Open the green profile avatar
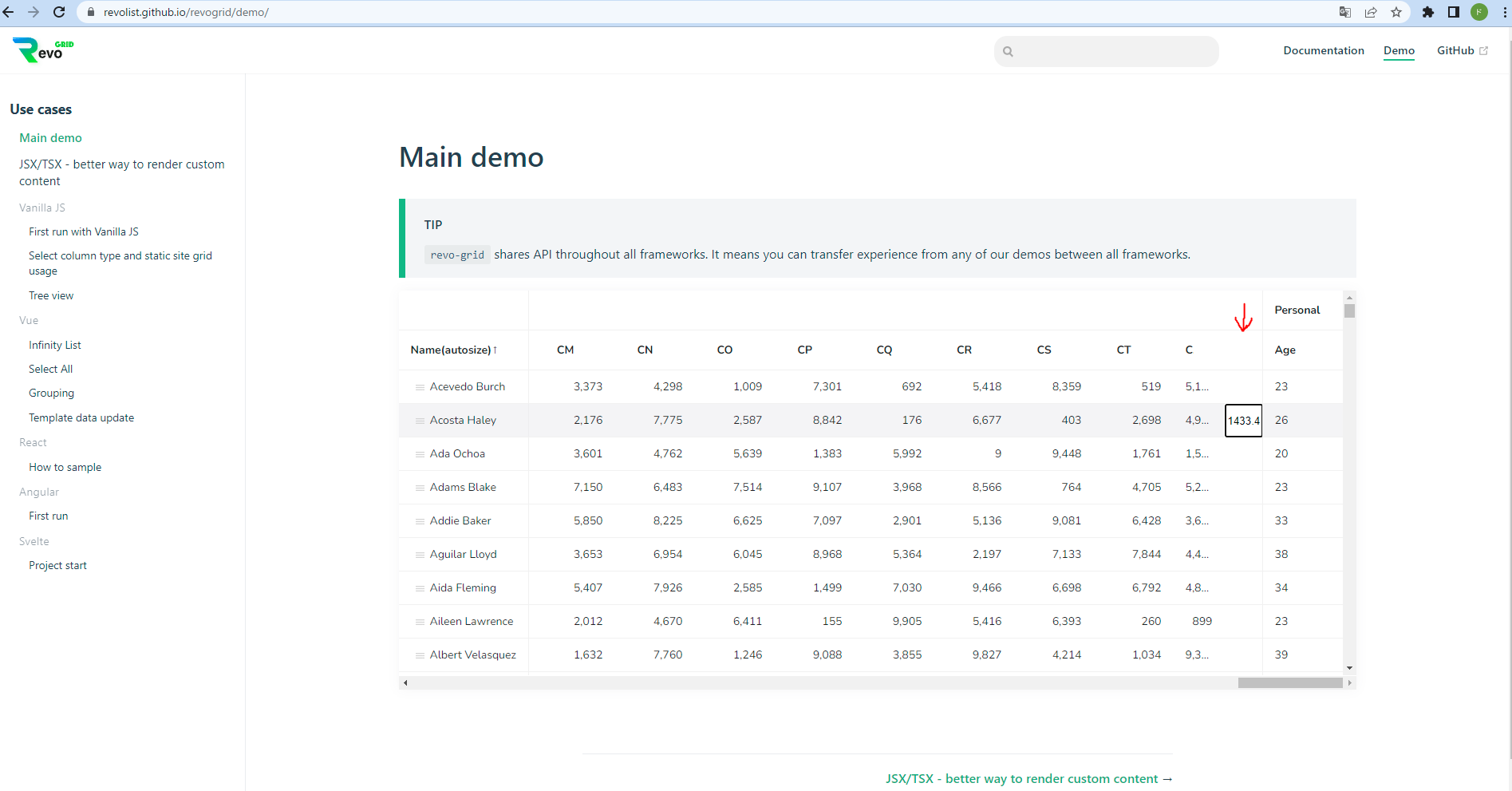The width and height of the screenshot is (1512, 791). 1479,12
